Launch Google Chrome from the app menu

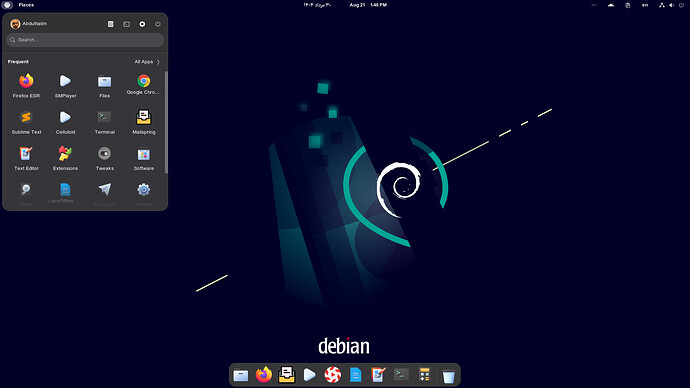[x=143, y=84]
